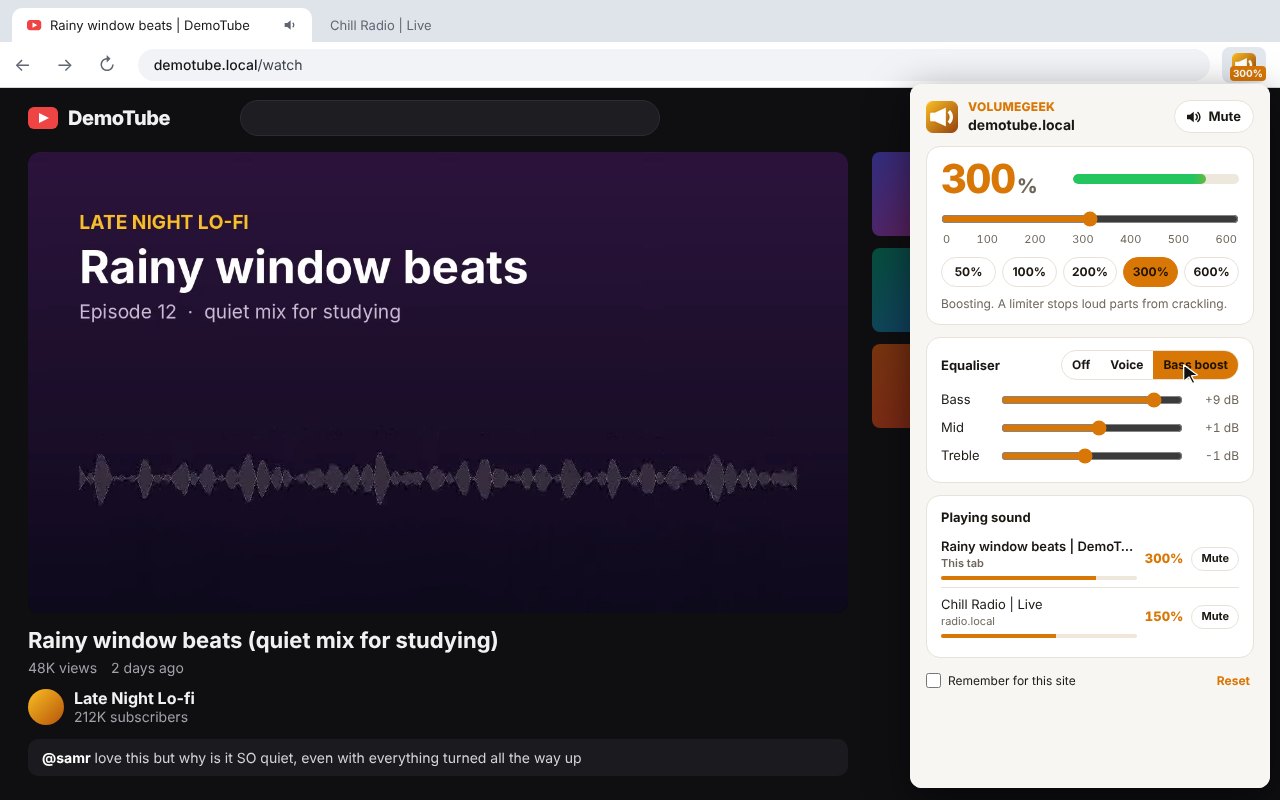Select the 600% volume preset
The width and height of the screenshot is (1280, 800).
click(1211, 272)
